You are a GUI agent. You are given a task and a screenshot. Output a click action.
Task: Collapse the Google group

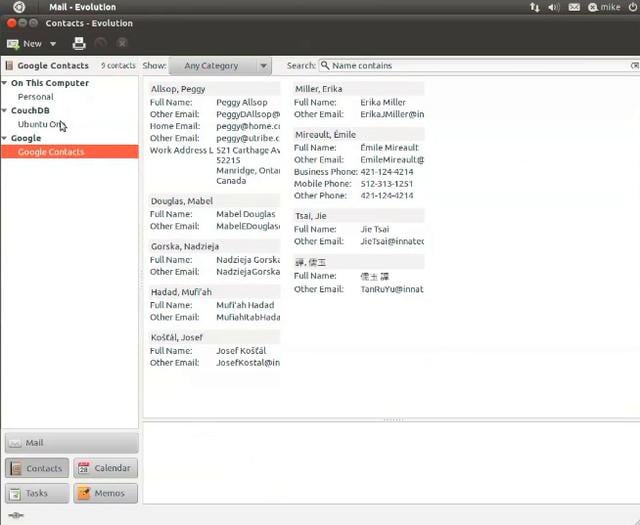point(4,138)
